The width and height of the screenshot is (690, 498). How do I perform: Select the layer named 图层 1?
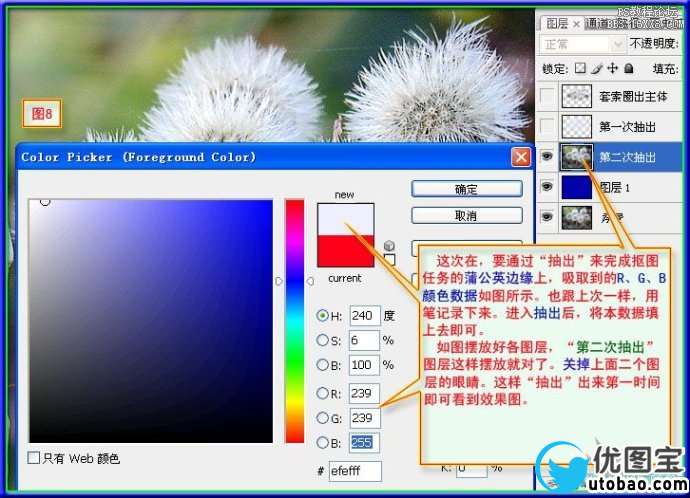click(615, 188)
